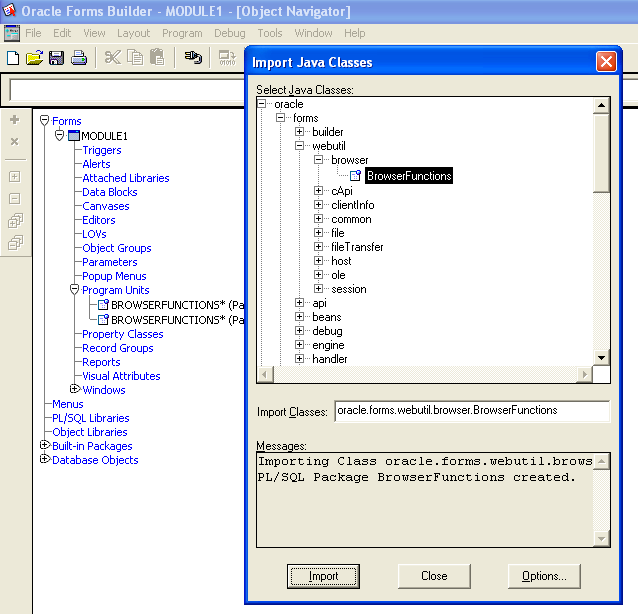Select the Triggers node in navigator

[101, 150]
